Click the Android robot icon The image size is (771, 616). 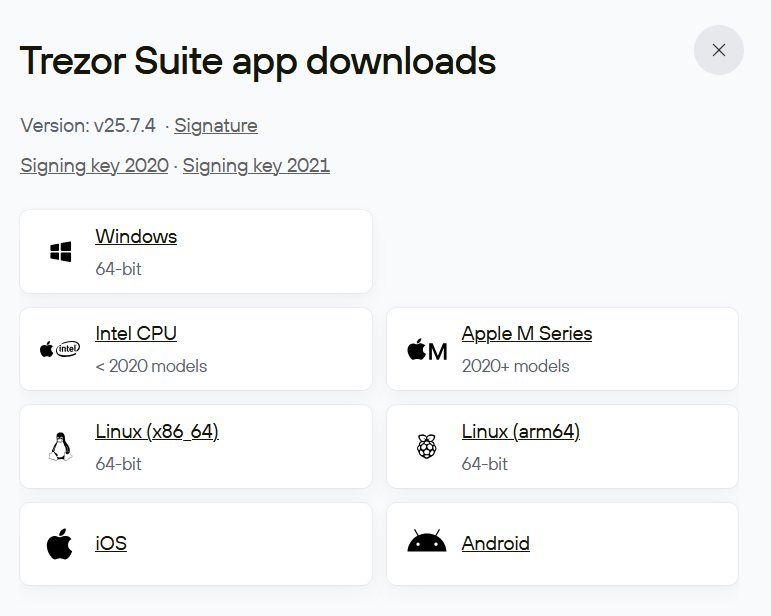tap(427, 541)
